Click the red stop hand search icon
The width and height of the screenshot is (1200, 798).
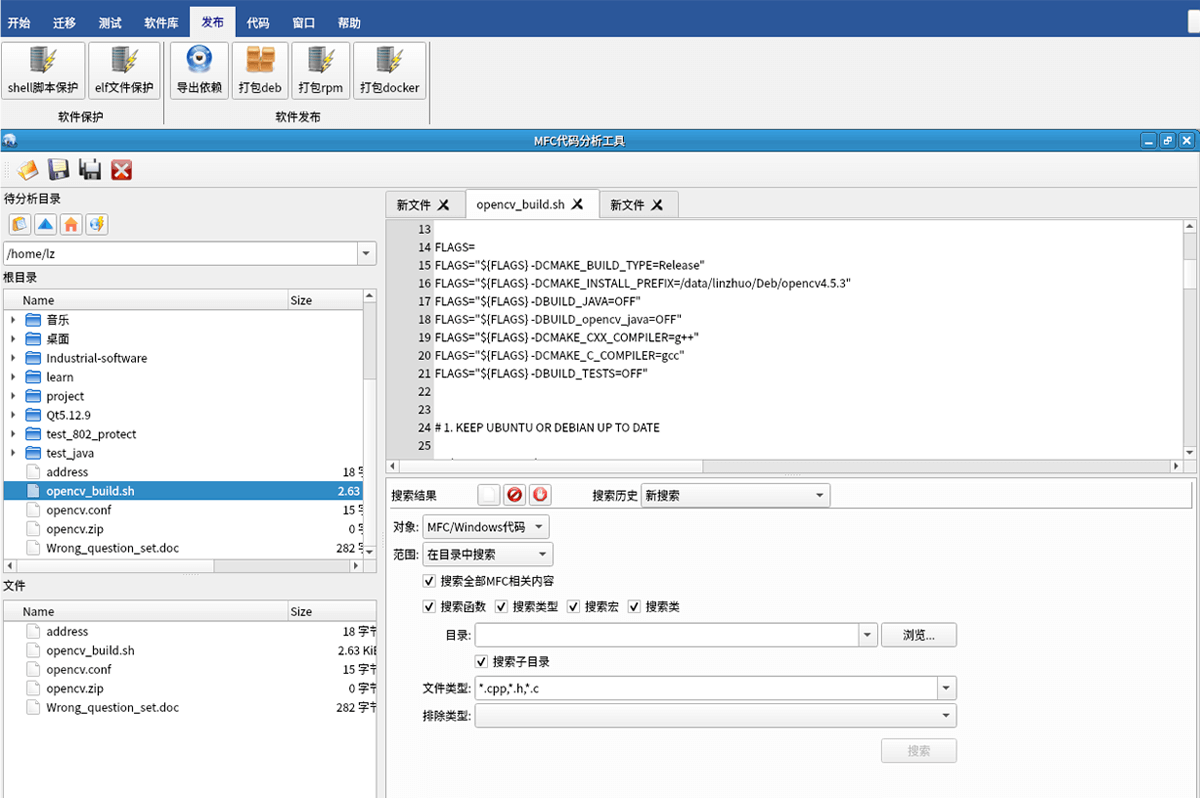541,495
